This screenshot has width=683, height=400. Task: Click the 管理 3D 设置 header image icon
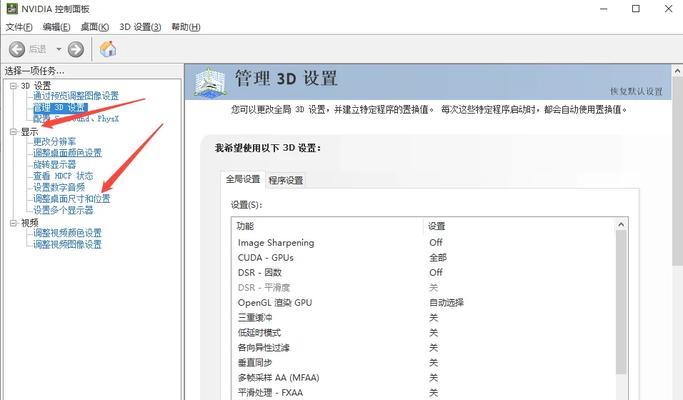click(210, 82)
